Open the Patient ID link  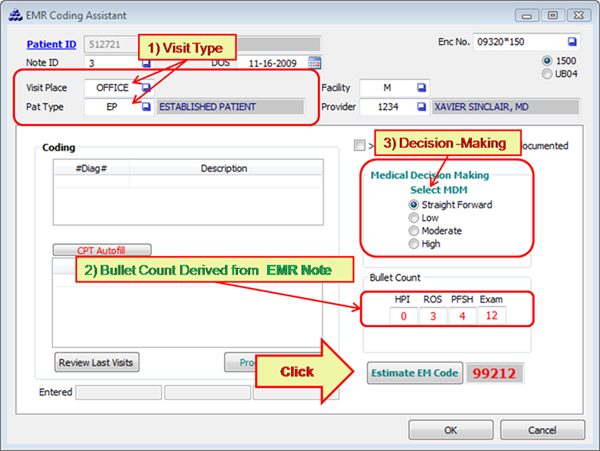pos(50,43)
